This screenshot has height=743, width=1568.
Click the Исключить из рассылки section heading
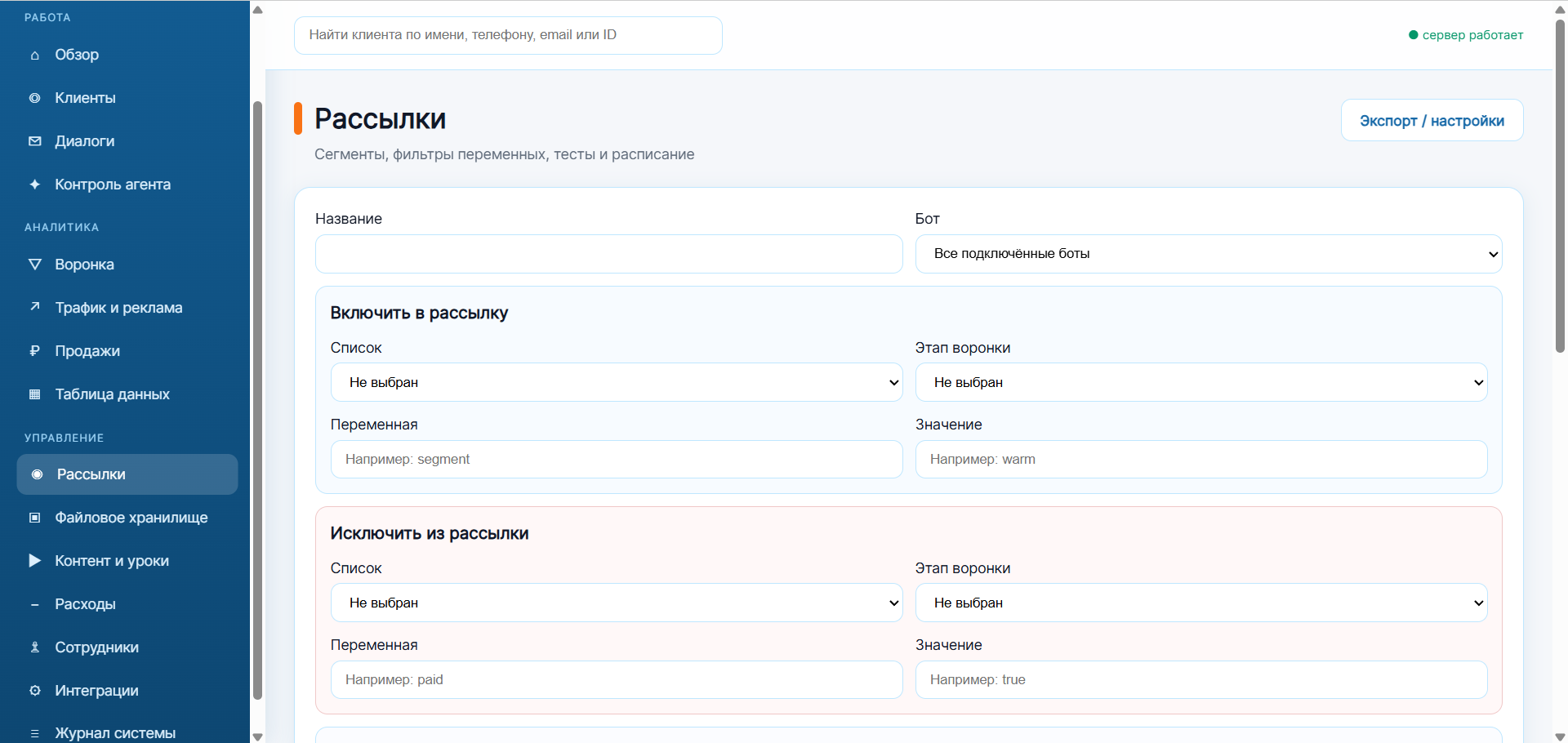pos(430,533)
